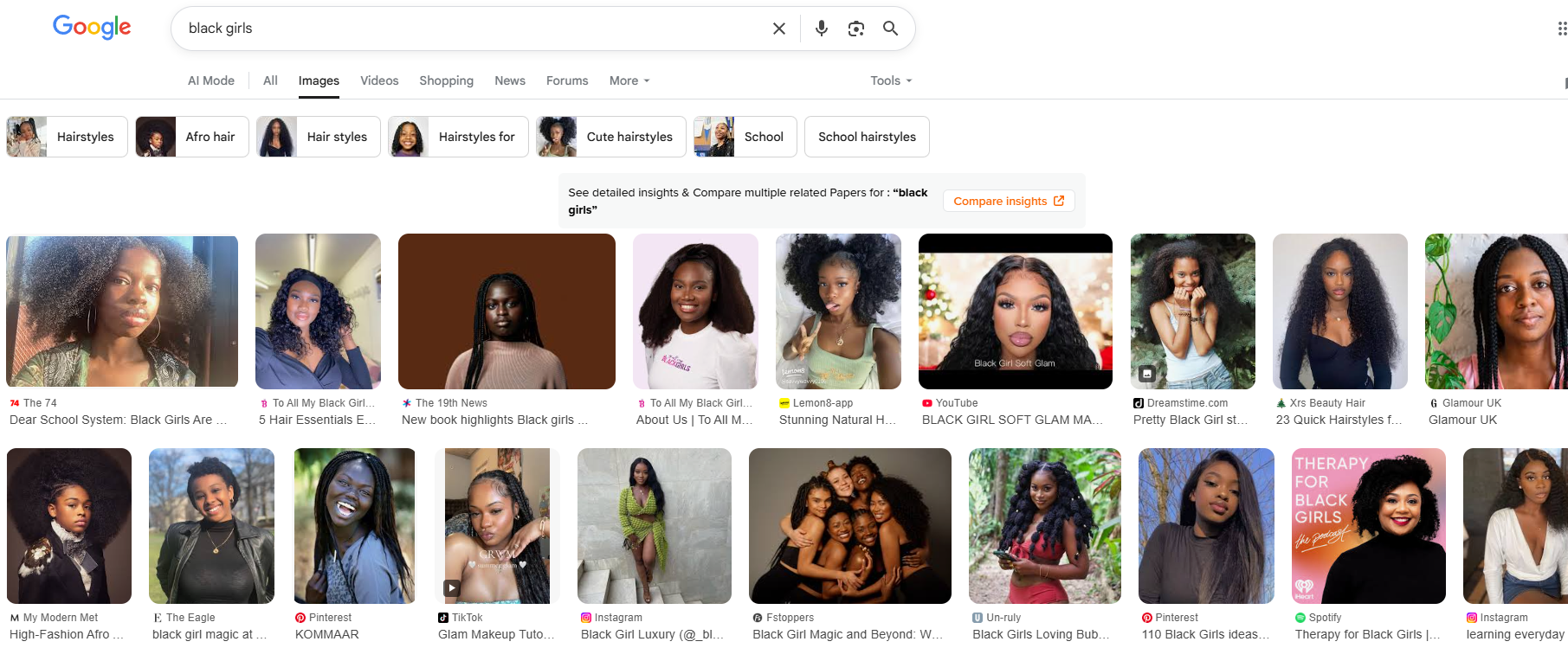Open the Tools filter dropdown
The image size is (1568, 648).
click(x=891, y=80)
